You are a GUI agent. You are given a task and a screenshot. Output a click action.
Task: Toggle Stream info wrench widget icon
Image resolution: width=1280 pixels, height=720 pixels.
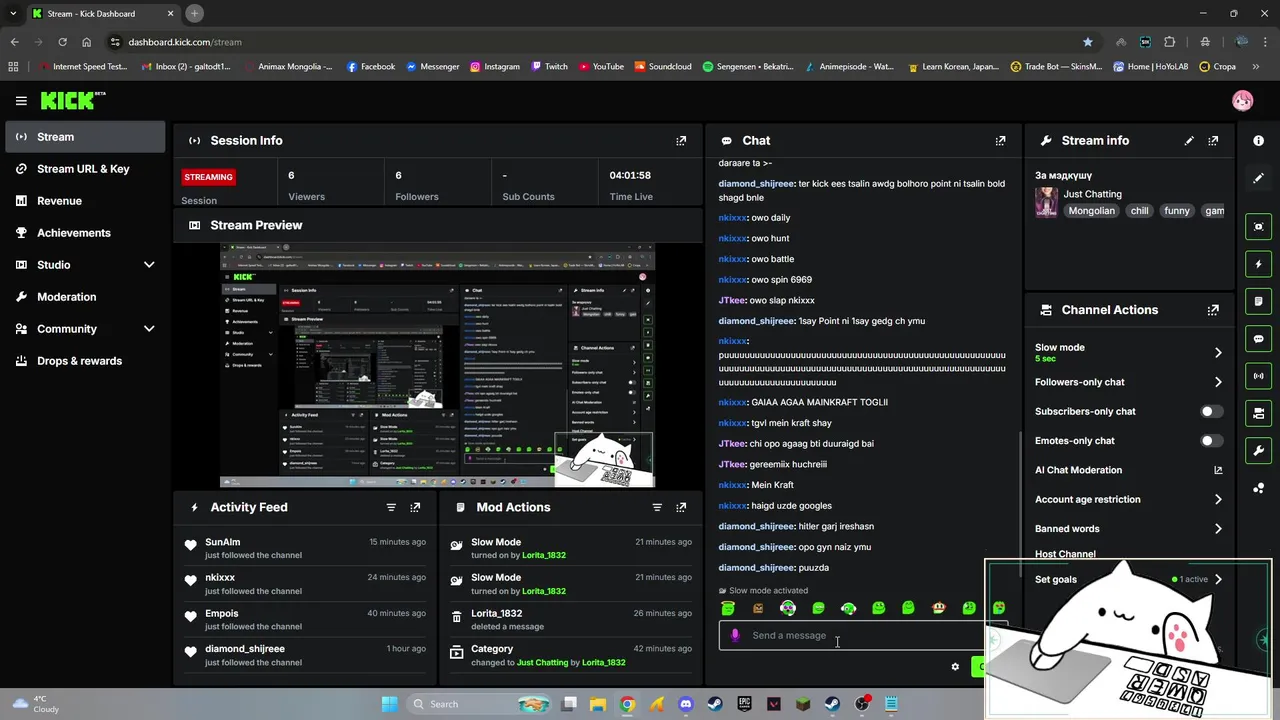pyautogui.click(x=1258, y=450)
